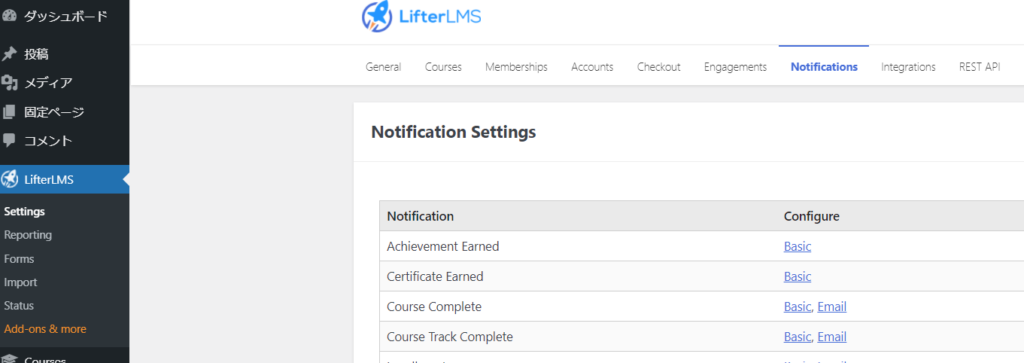
Task: Open Email link for Course Complete
Action: coord(832,307)
